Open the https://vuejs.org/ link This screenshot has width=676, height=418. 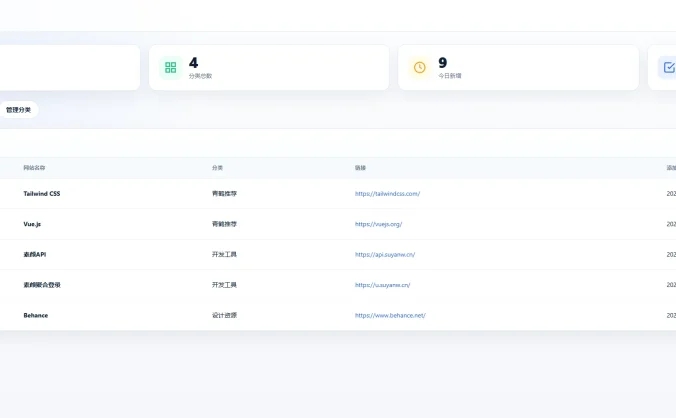(x=378, y=224)
